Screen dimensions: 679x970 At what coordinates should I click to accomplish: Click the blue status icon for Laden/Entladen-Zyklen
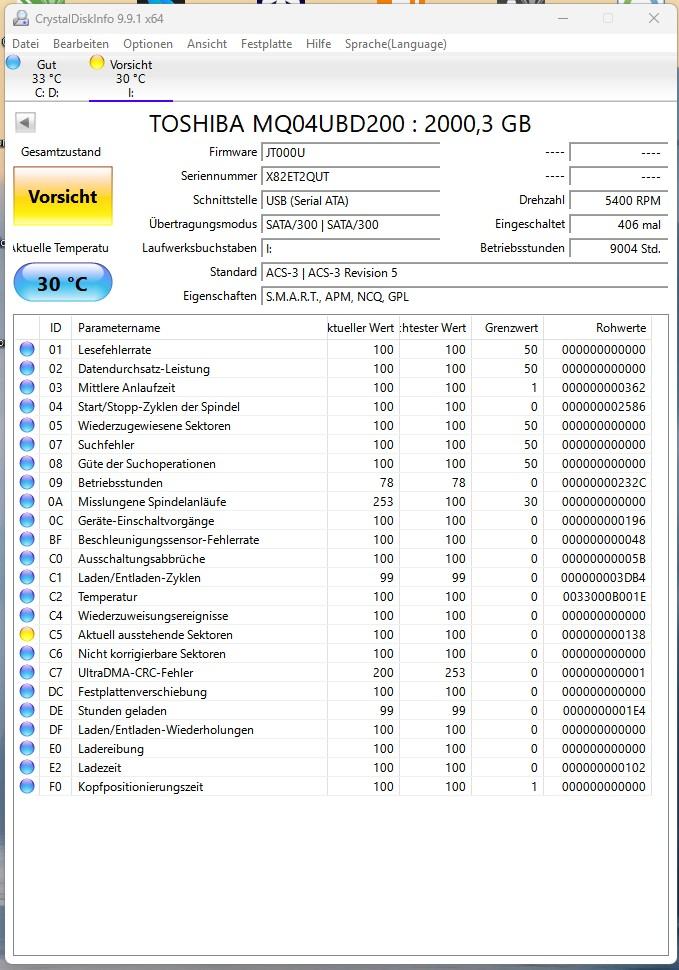[27, 577]
